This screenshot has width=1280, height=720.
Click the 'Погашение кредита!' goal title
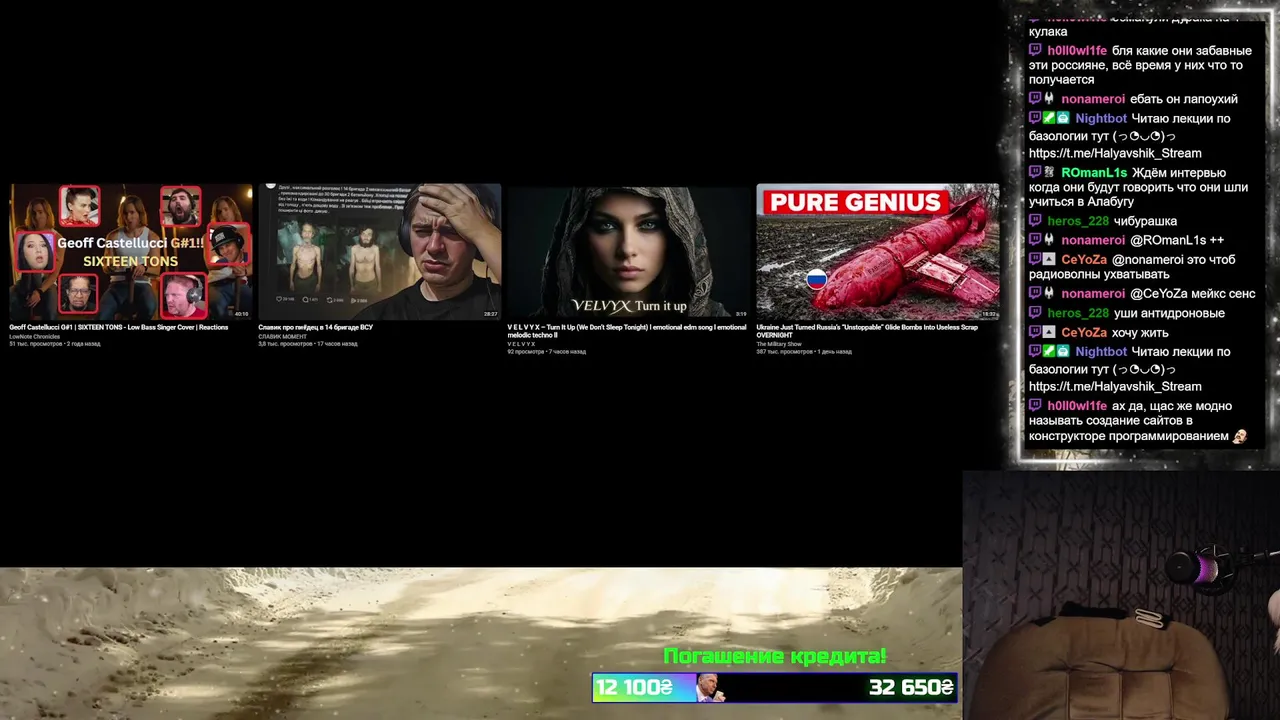coord(775,657)
